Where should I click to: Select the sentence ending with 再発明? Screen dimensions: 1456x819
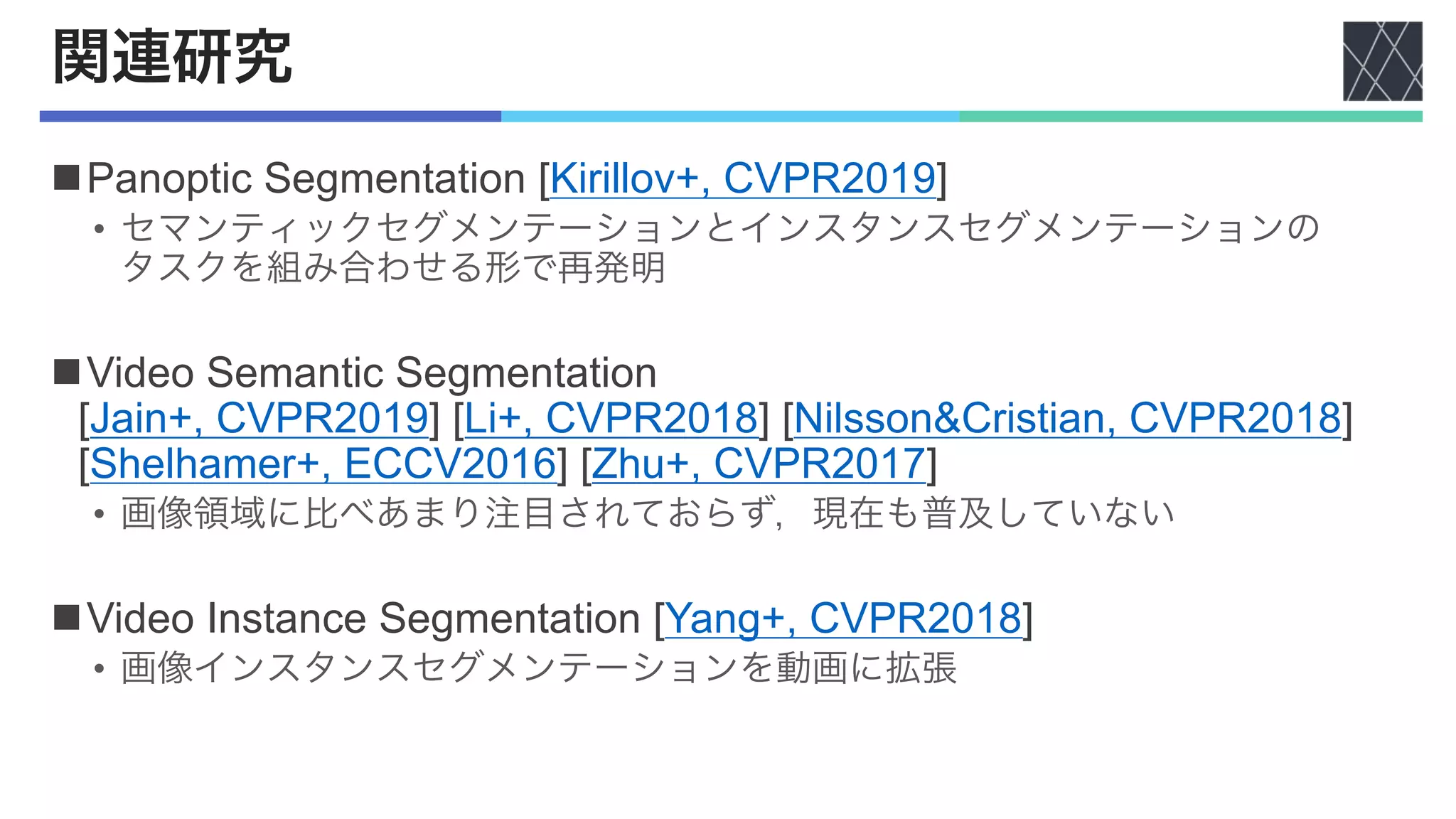click(x=720, y=247)
